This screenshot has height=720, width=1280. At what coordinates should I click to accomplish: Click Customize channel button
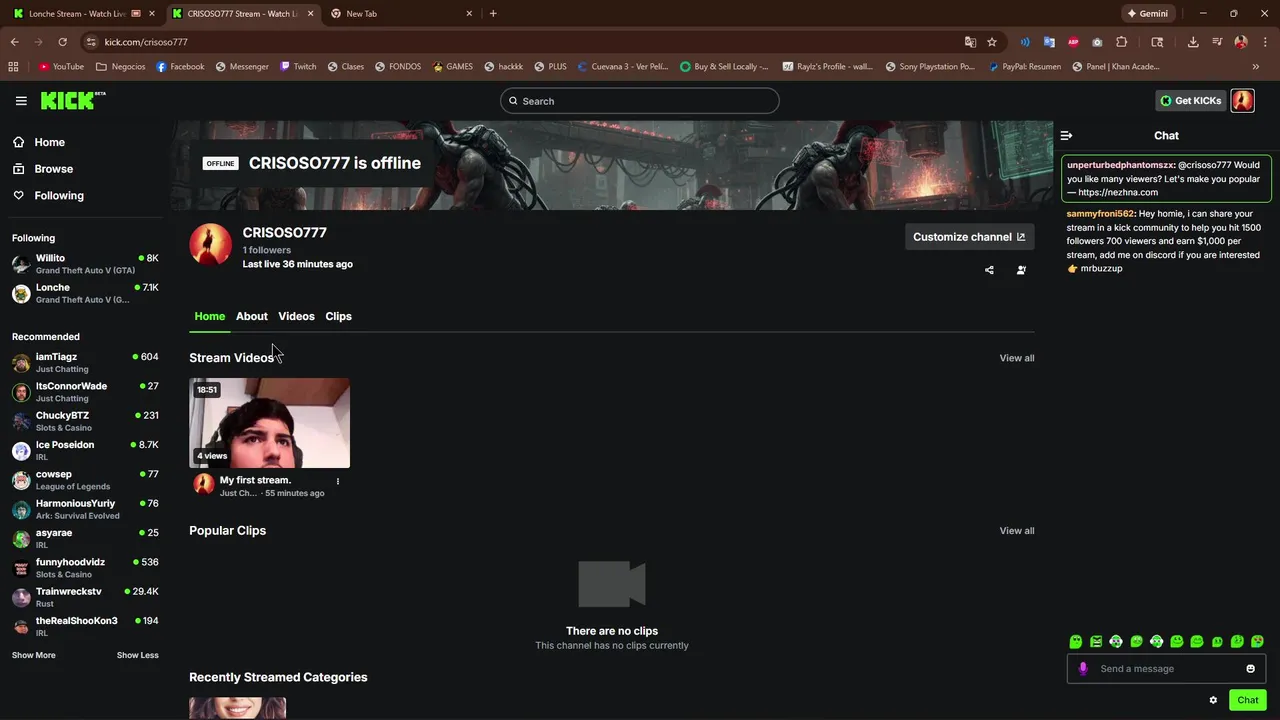(969, 237)
